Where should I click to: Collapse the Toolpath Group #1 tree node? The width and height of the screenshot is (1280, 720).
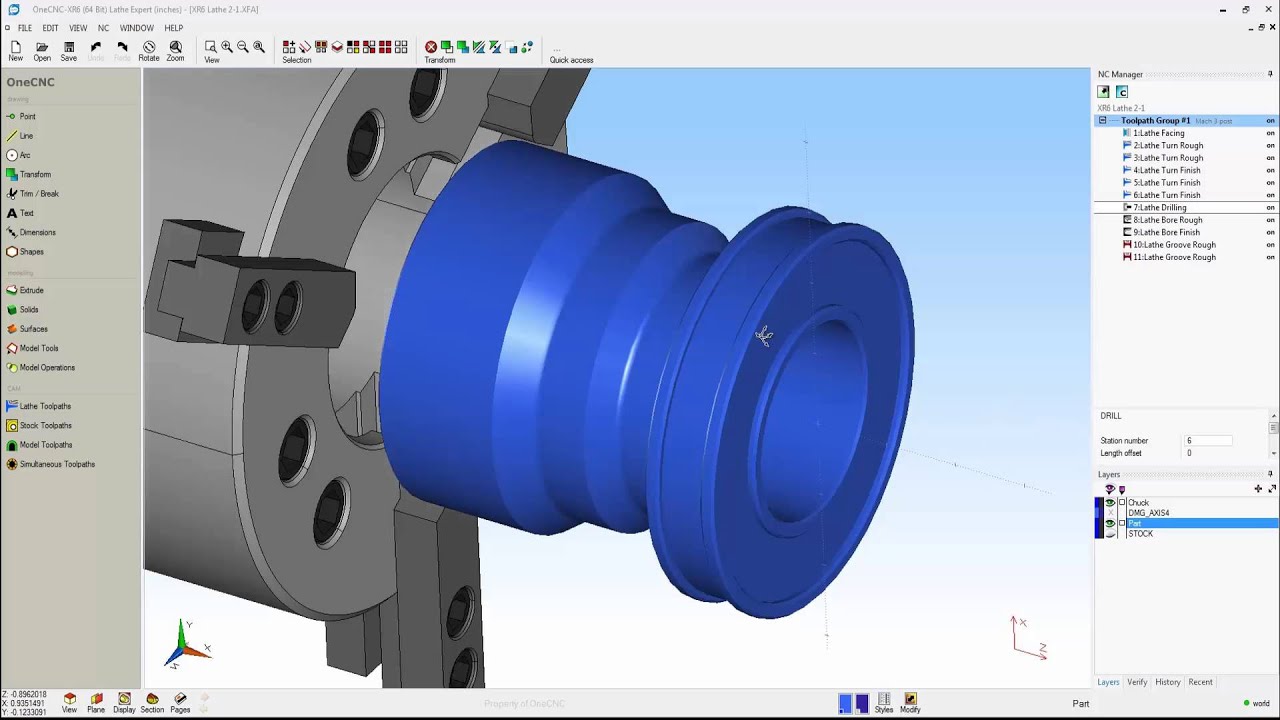pyautogui.click(x=1102, y=121)
